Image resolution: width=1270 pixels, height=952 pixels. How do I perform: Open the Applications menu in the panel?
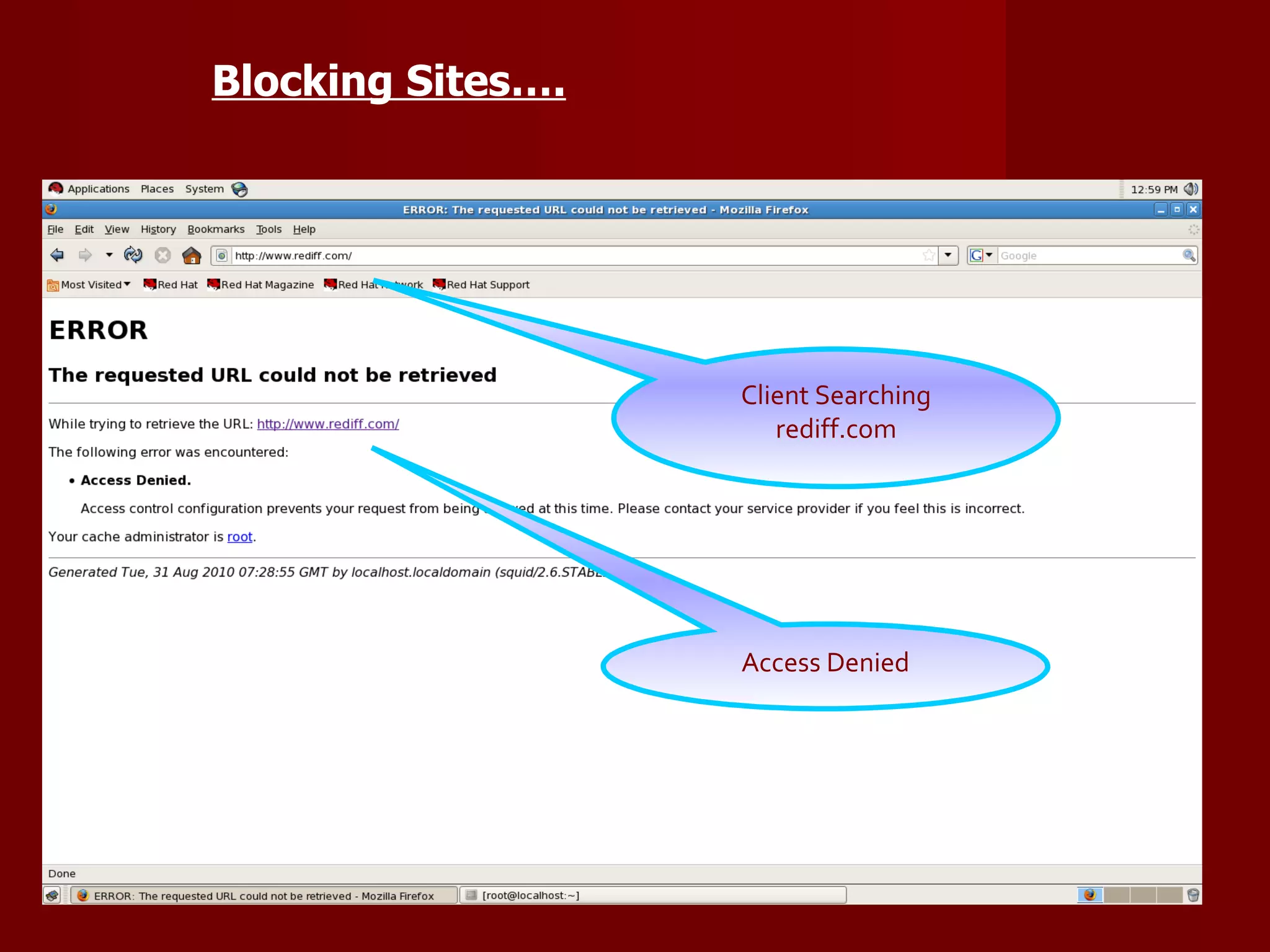pos(89,189)
